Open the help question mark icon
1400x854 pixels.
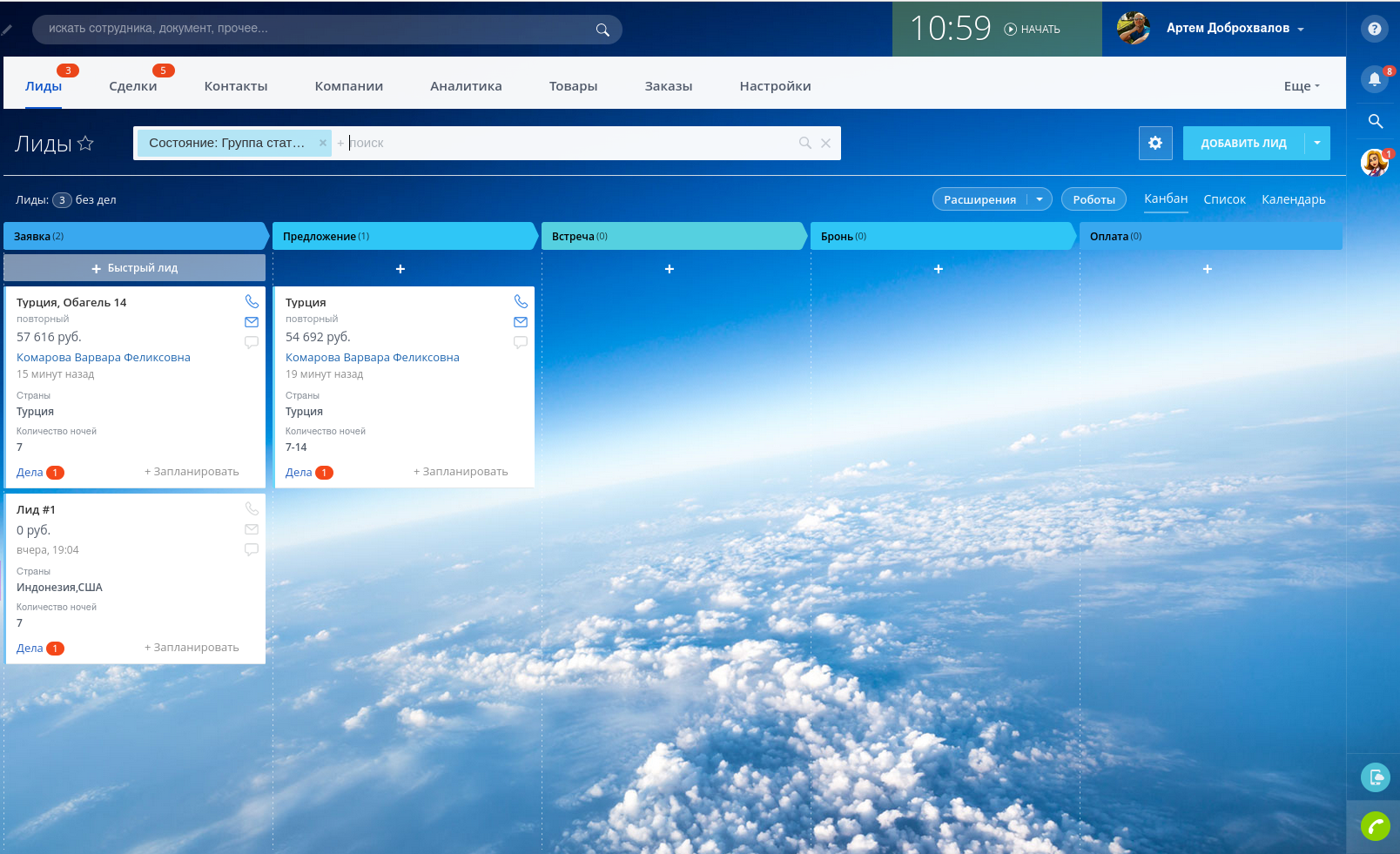pyautogui.click(x=1375, y=29)
